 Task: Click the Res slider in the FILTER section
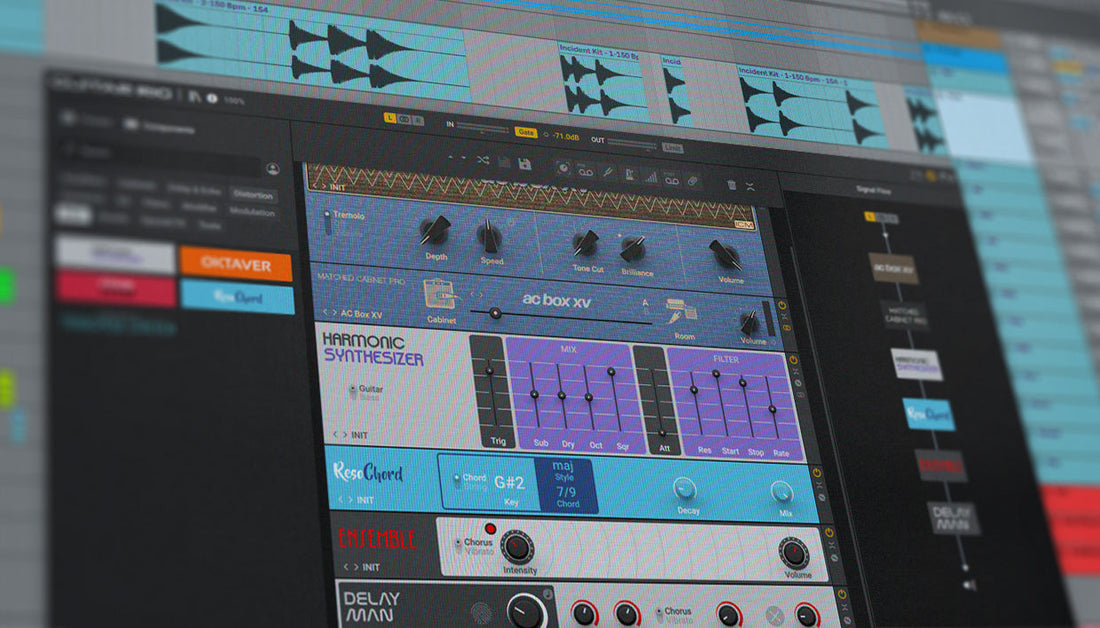pos(695,391)
